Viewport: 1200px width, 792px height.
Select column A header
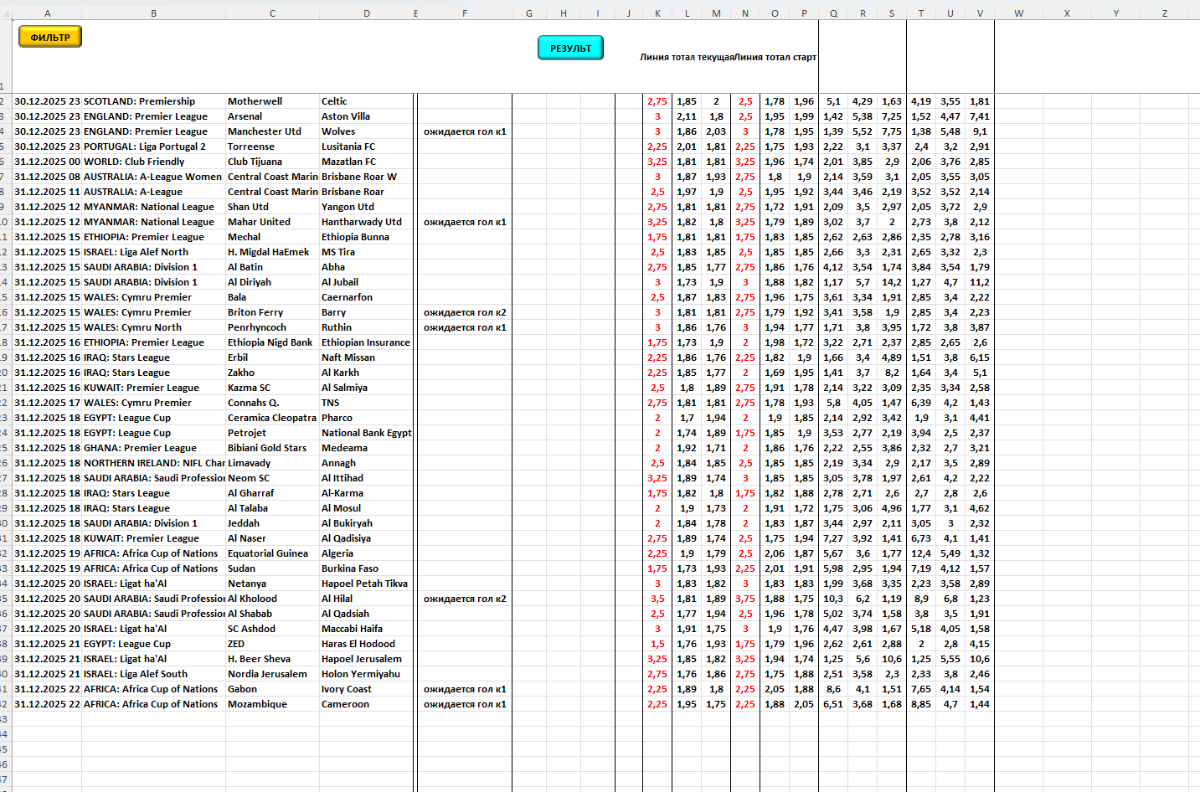coord(48,14)
